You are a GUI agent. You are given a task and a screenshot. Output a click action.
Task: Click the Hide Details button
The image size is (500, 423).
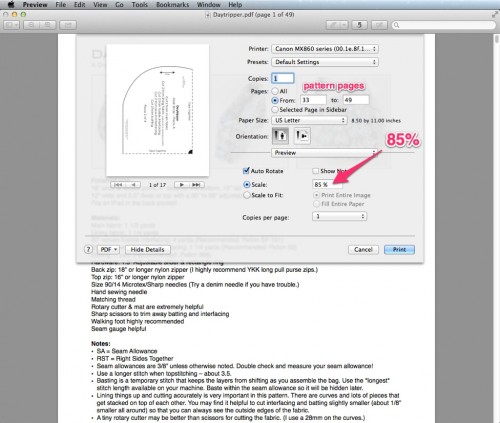pos(147,250)
